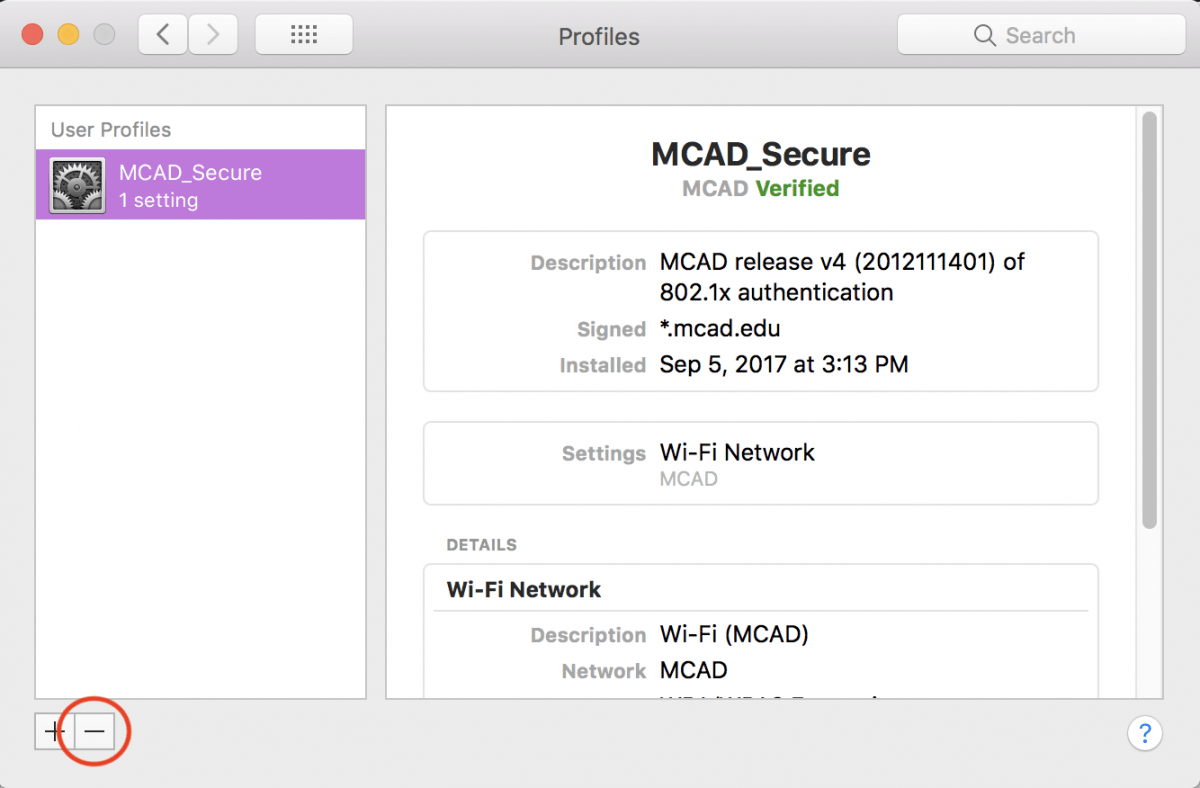Click the circled remove profile minus icon

pos(95,731)
